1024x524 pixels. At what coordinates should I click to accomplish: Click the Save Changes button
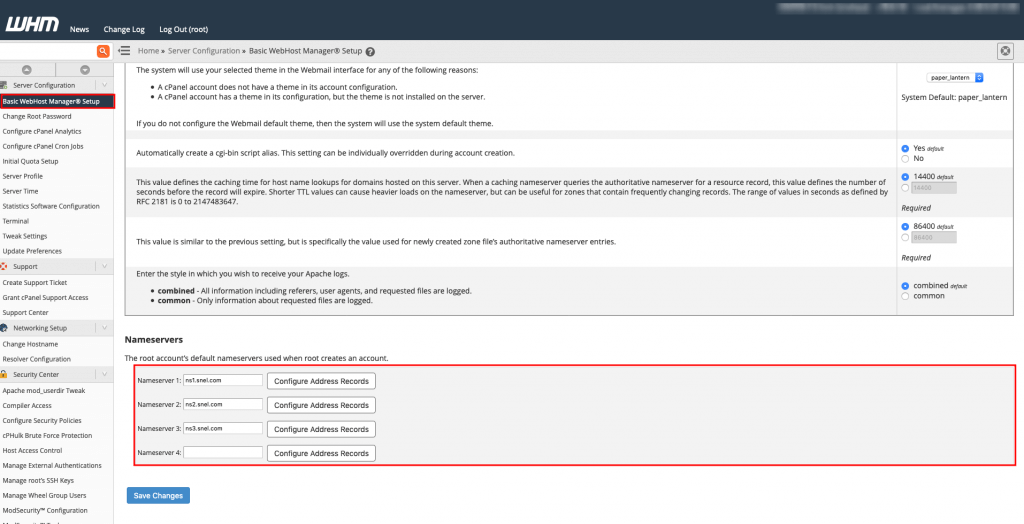click(x=158, y=496)
